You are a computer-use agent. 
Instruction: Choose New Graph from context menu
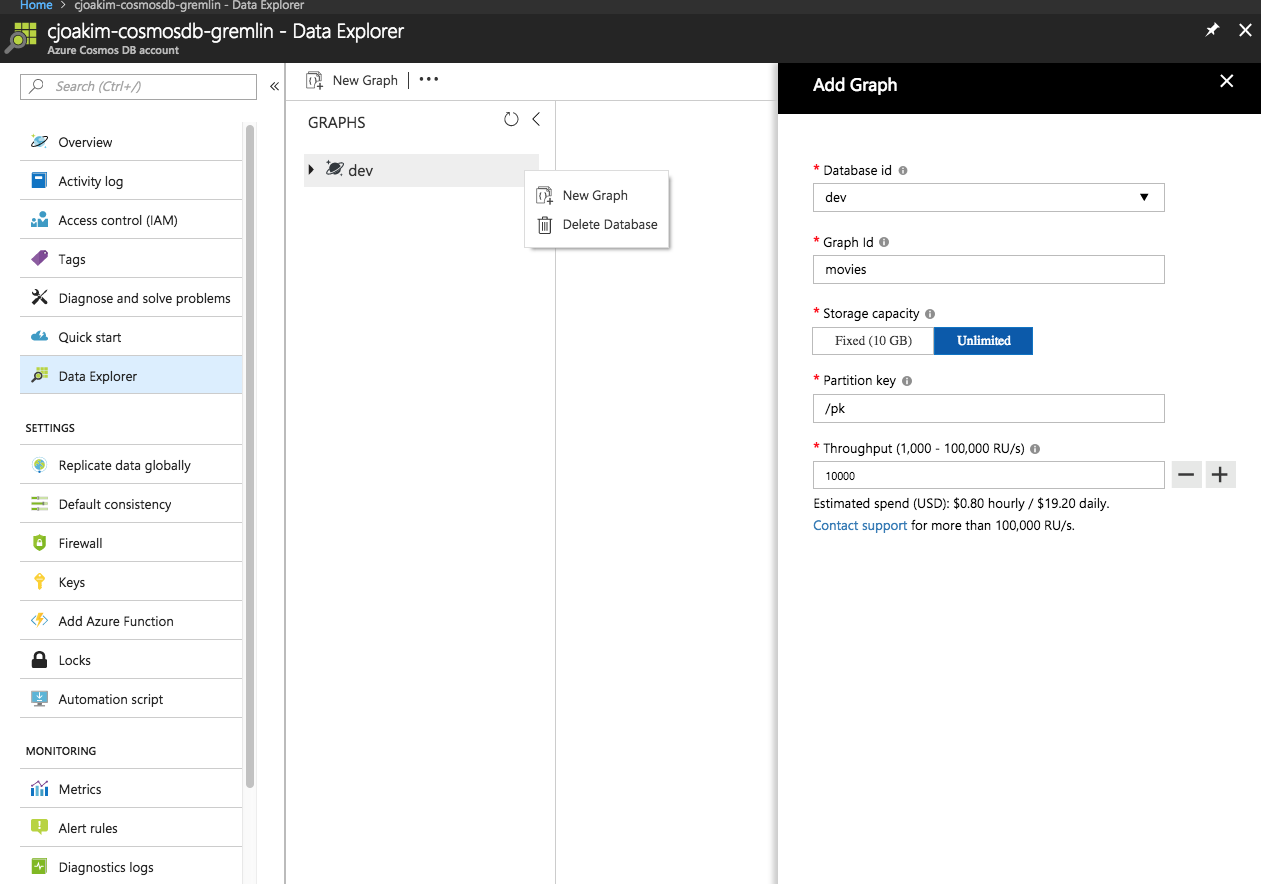597,196
